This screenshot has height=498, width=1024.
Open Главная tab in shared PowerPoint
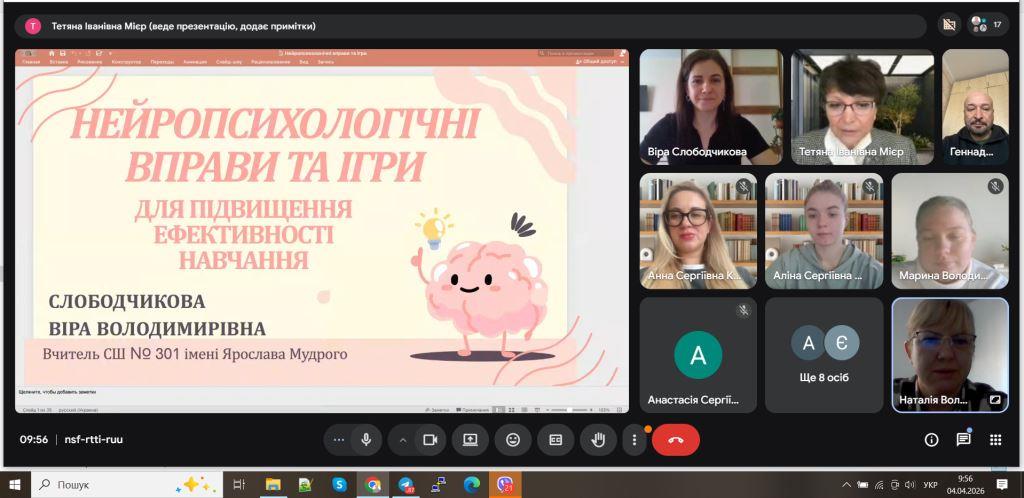coord(31,62)
